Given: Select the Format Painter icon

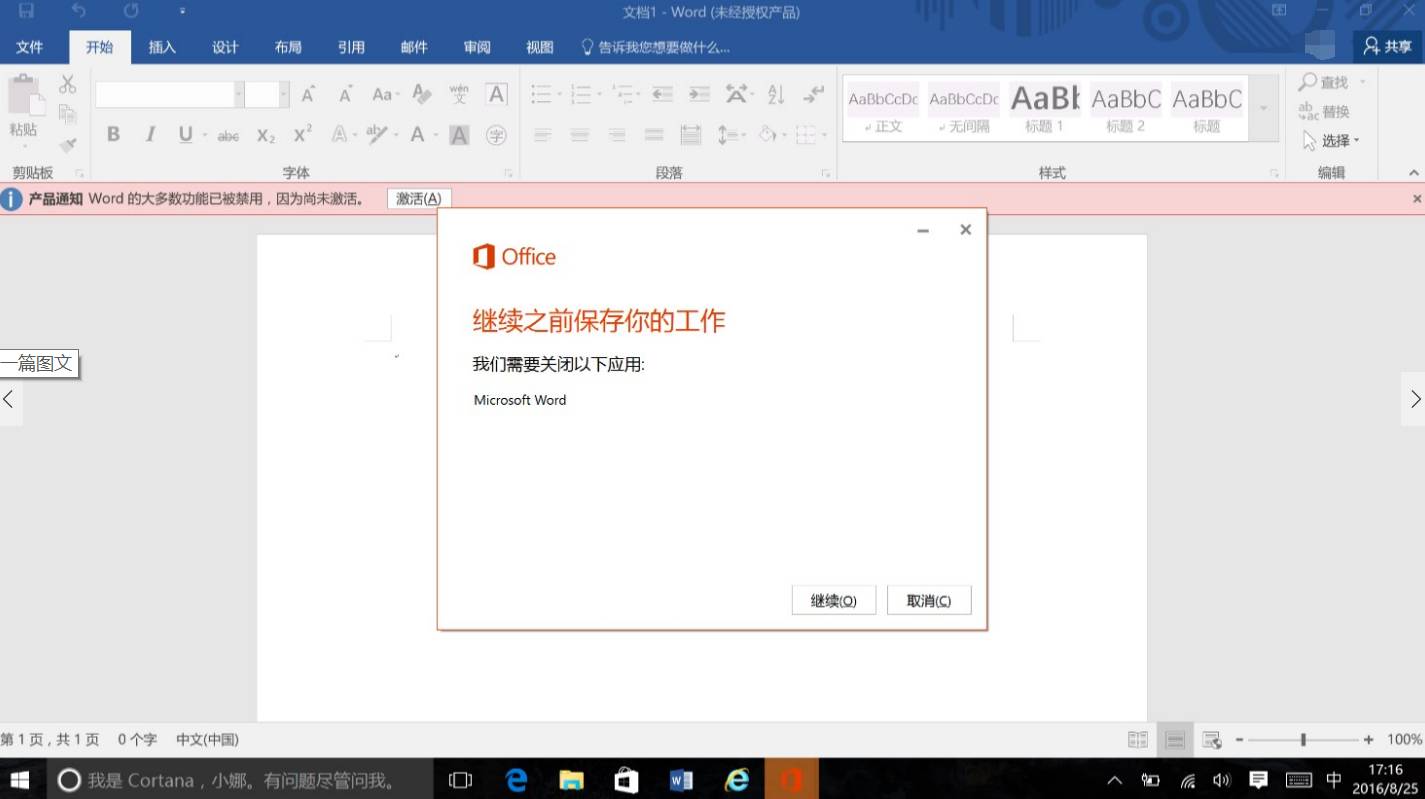Looking at the screenshot, I should click(x=67, y=145).
